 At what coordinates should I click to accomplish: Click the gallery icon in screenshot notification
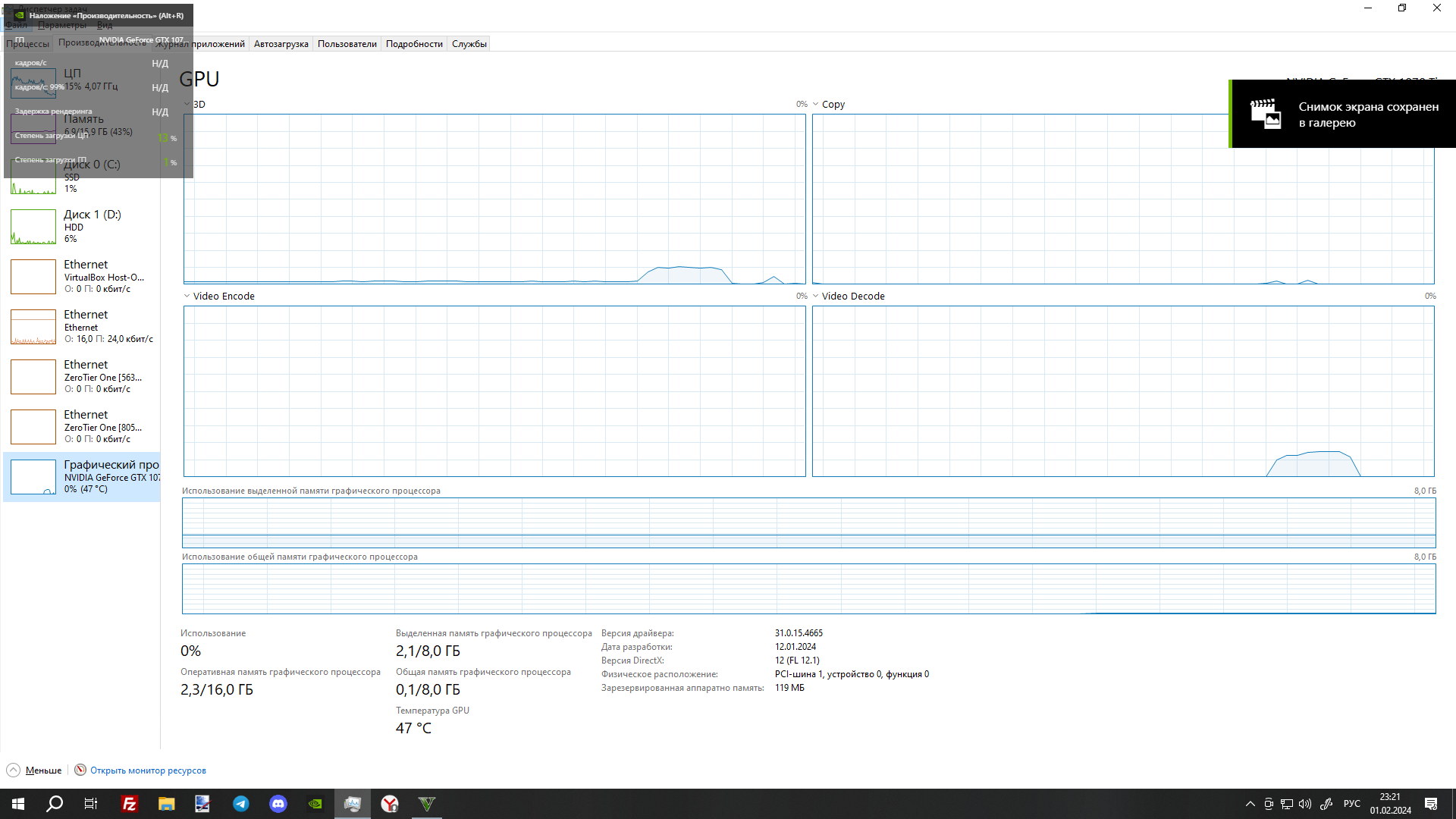pyautogui.click(x=1265, y=114)
